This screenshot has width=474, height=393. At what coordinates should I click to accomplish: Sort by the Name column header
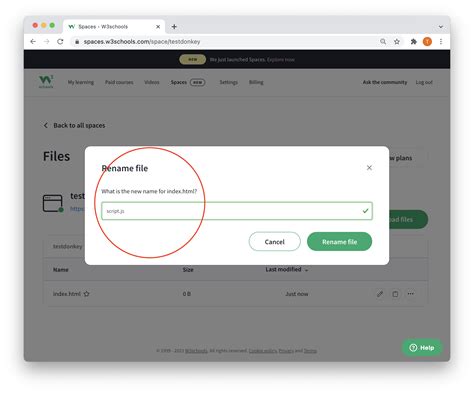pos(61,270)
